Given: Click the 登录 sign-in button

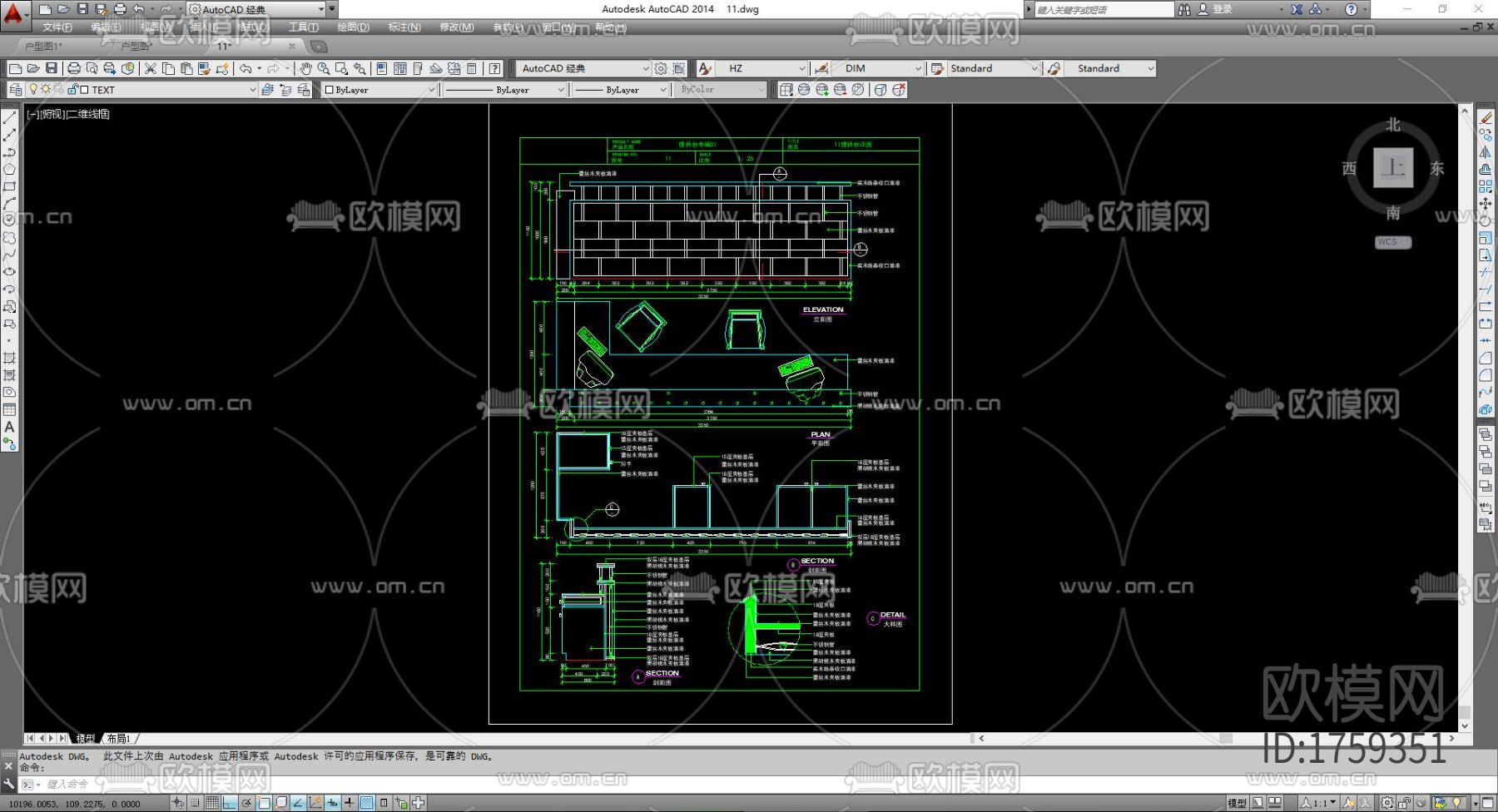Looking at the screenshot, I should [x=1223, y=9].
